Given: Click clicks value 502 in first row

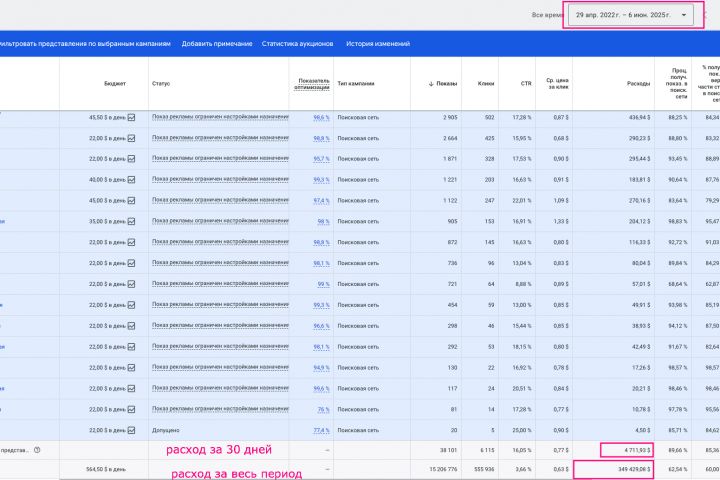Looking at the screenshot, I should tap(489, 118).
